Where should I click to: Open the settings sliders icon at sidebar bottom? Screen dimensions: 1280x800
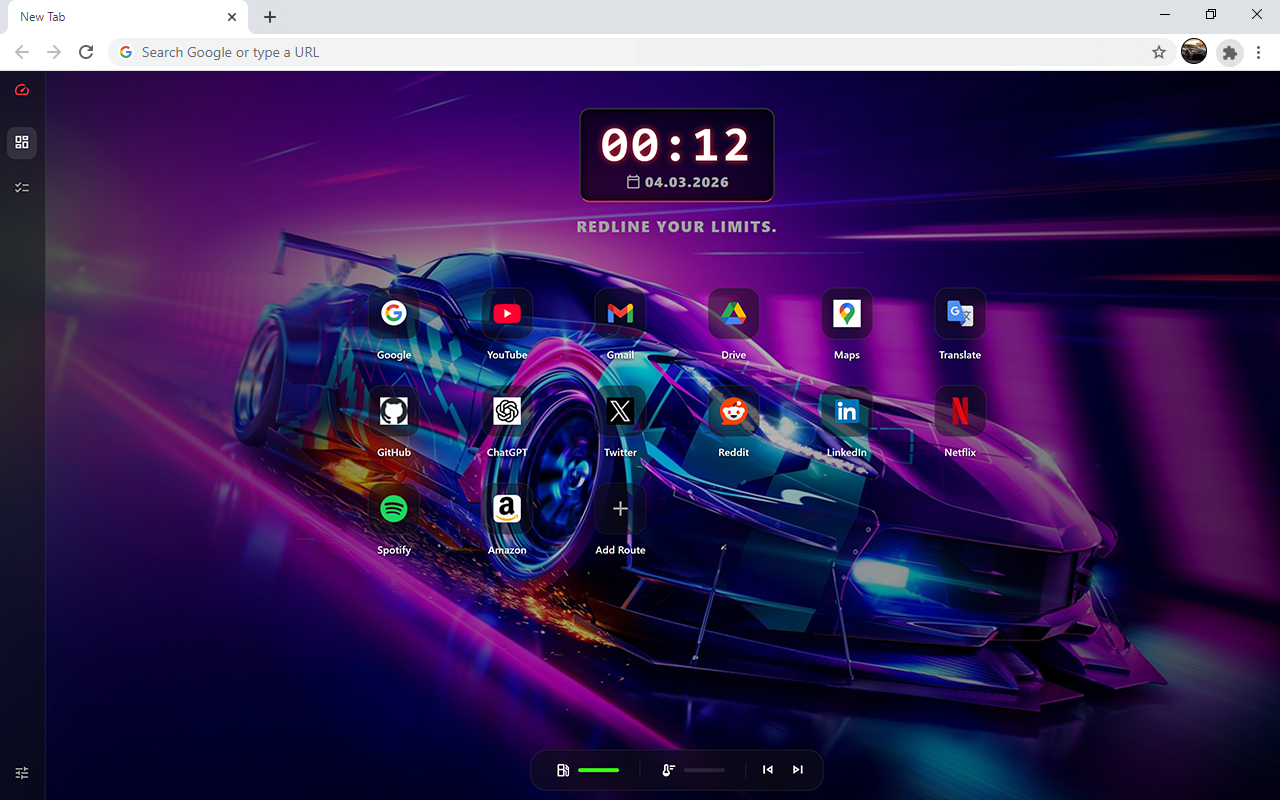click(22, 773)
